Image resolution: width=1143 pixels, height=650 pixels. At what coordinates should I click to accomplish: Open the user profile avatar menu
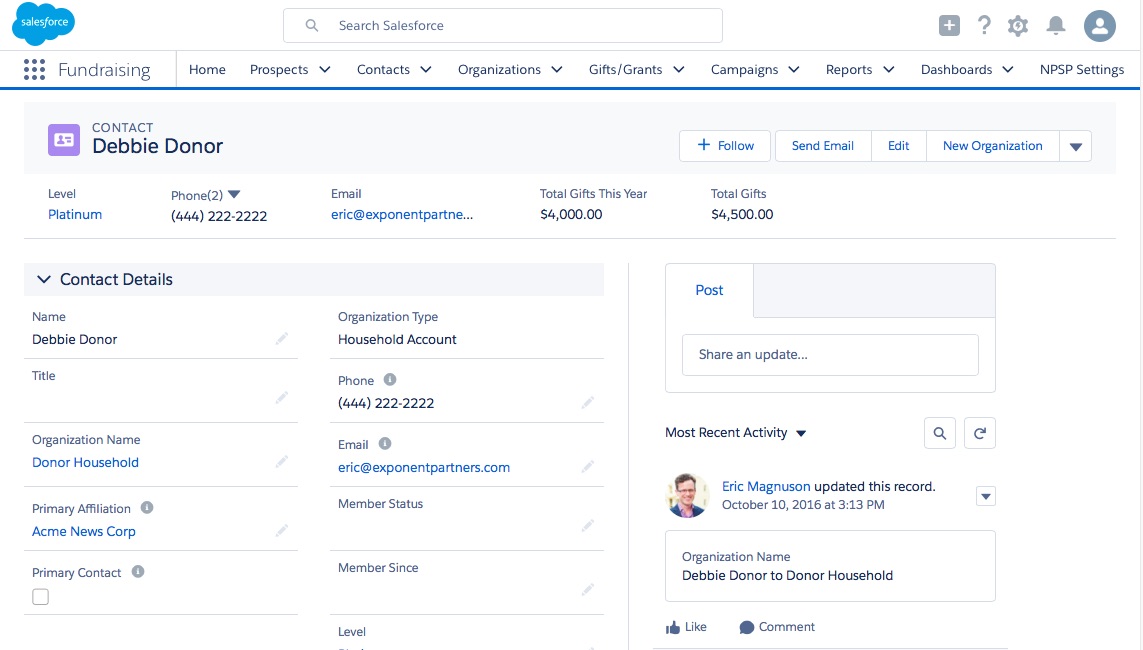[1100, 26]
